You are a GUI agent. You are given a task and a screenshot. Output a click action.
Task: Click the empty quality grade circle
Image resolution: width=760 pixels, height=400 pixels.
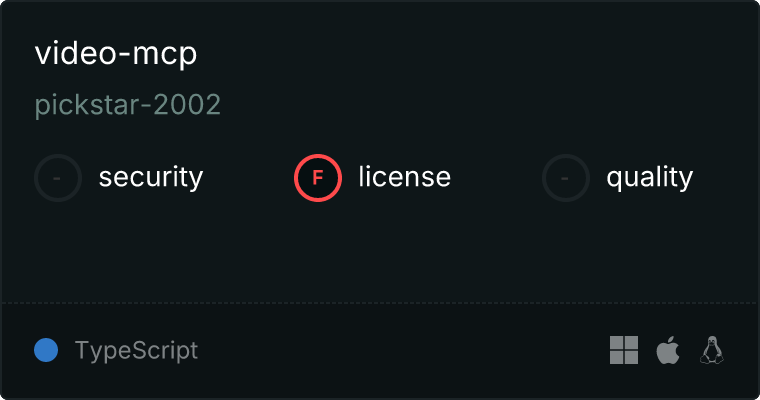[x=566, y=178]
